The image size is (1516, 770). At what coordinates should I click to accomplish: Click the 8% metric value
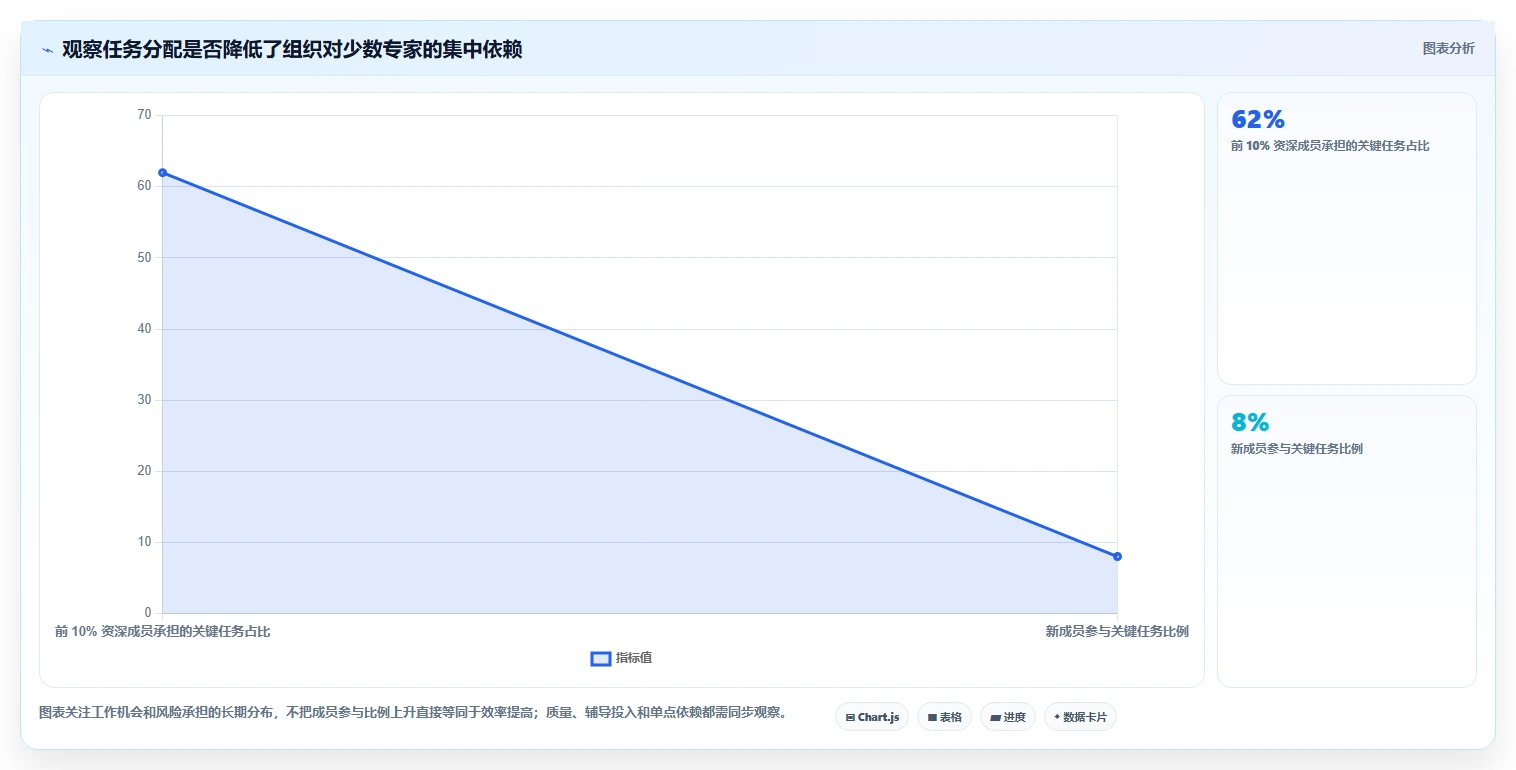pos(1250,422)
